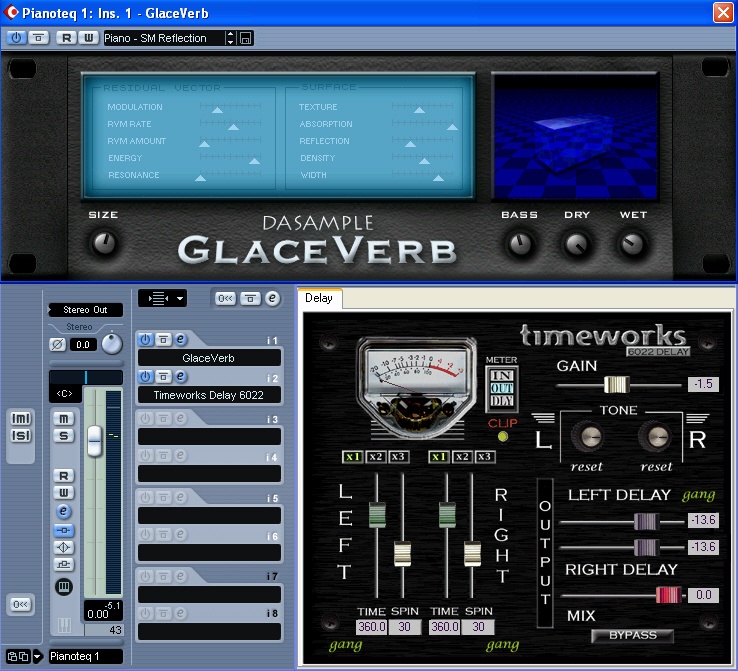Click the SIZE knob on GlaceVerb

tap(104, 243)
